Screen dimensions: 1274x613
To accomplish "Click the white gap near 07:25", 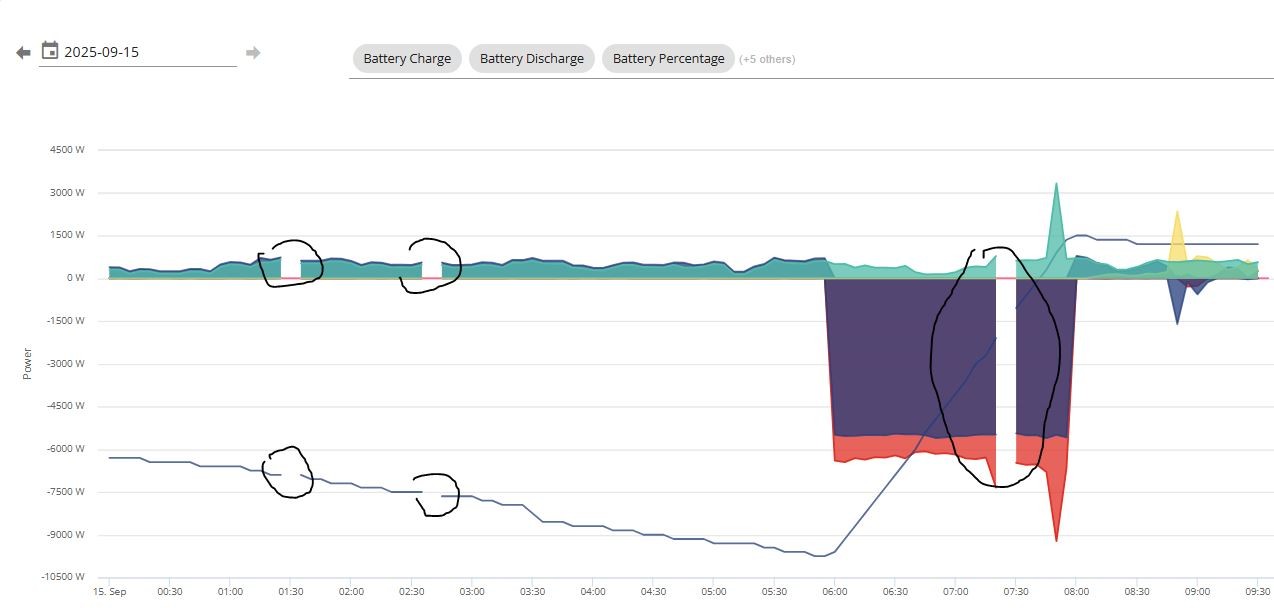I will coord(1006,370).
